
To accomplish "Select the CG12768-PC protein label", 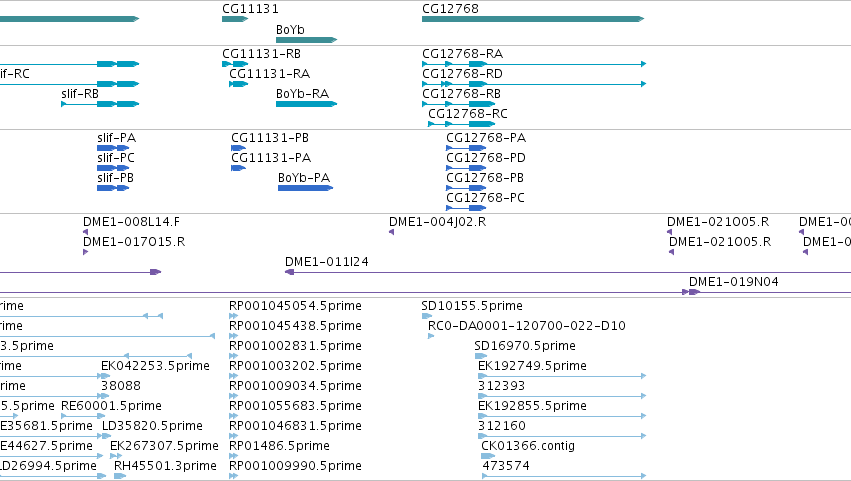I will [x=485, y=198].
